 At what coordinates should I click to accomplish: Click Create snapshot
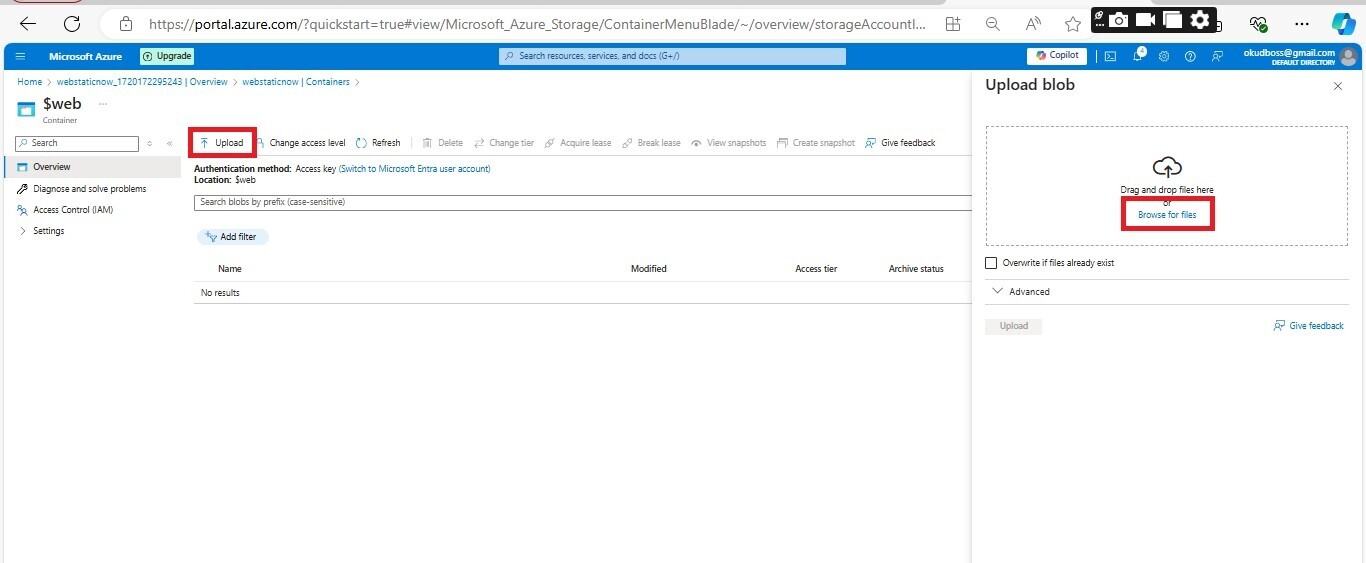[816, 143]
